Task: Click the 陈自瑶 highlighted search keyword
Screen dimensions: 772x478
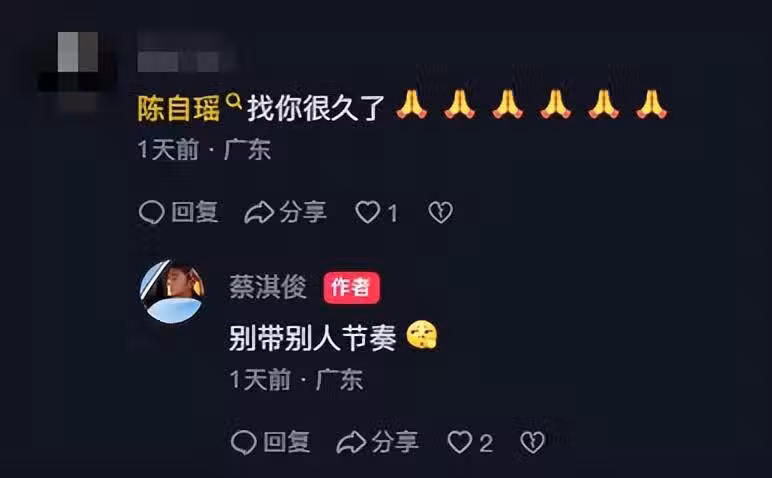Action: click(x=178, y=108)
